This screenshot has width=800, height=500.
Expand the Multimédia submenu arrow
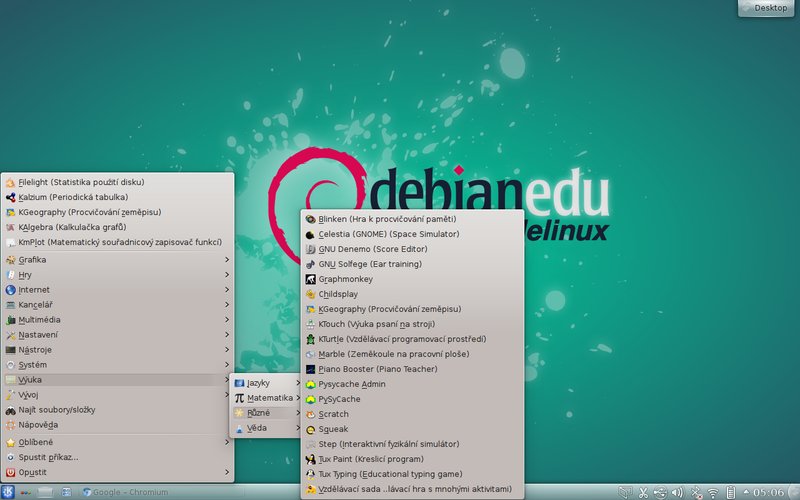click(227, 320)
